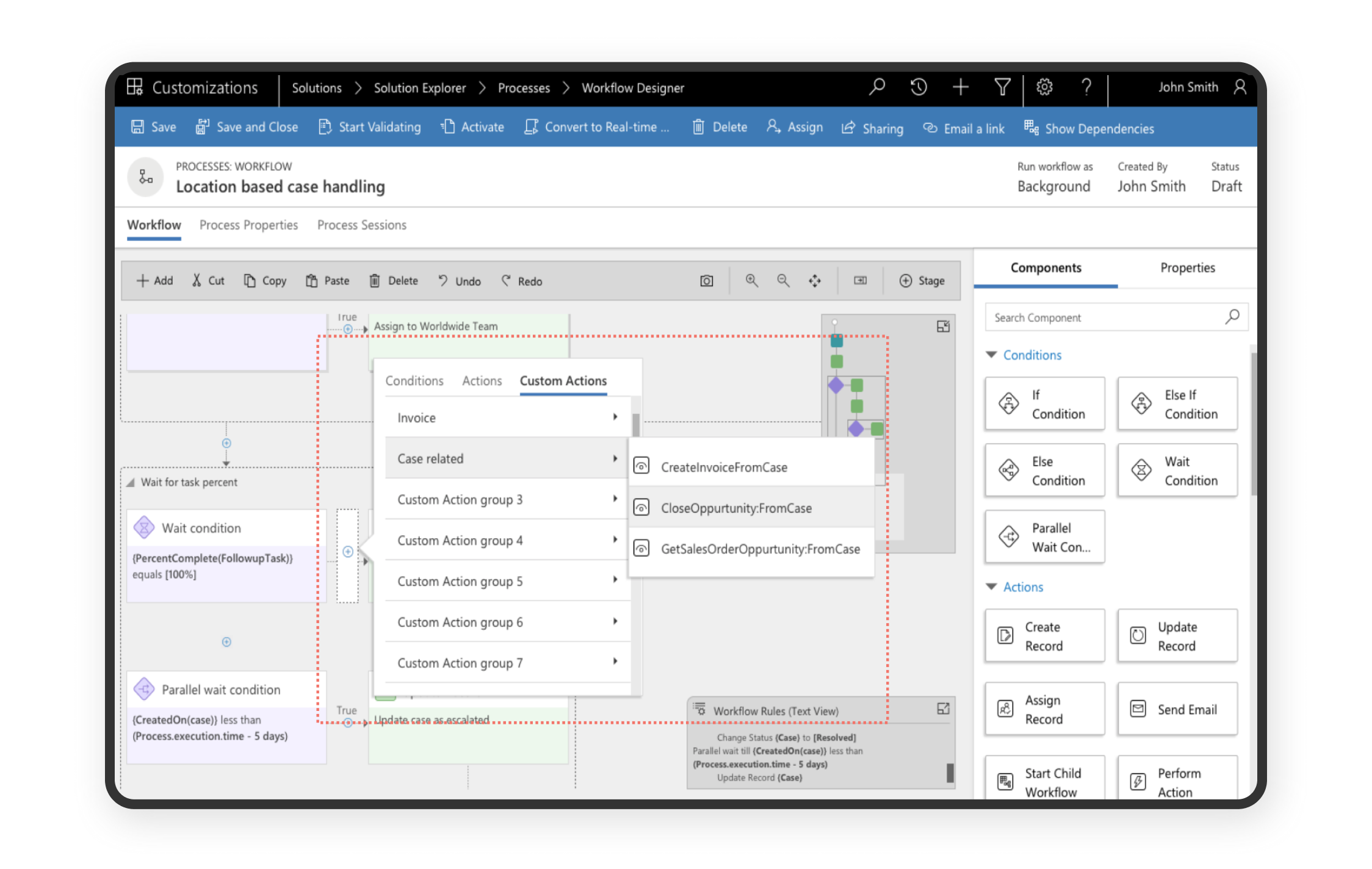Open the help question mark icon
The height and width of the screenshot is (869, 1372).
[1086, 87]
